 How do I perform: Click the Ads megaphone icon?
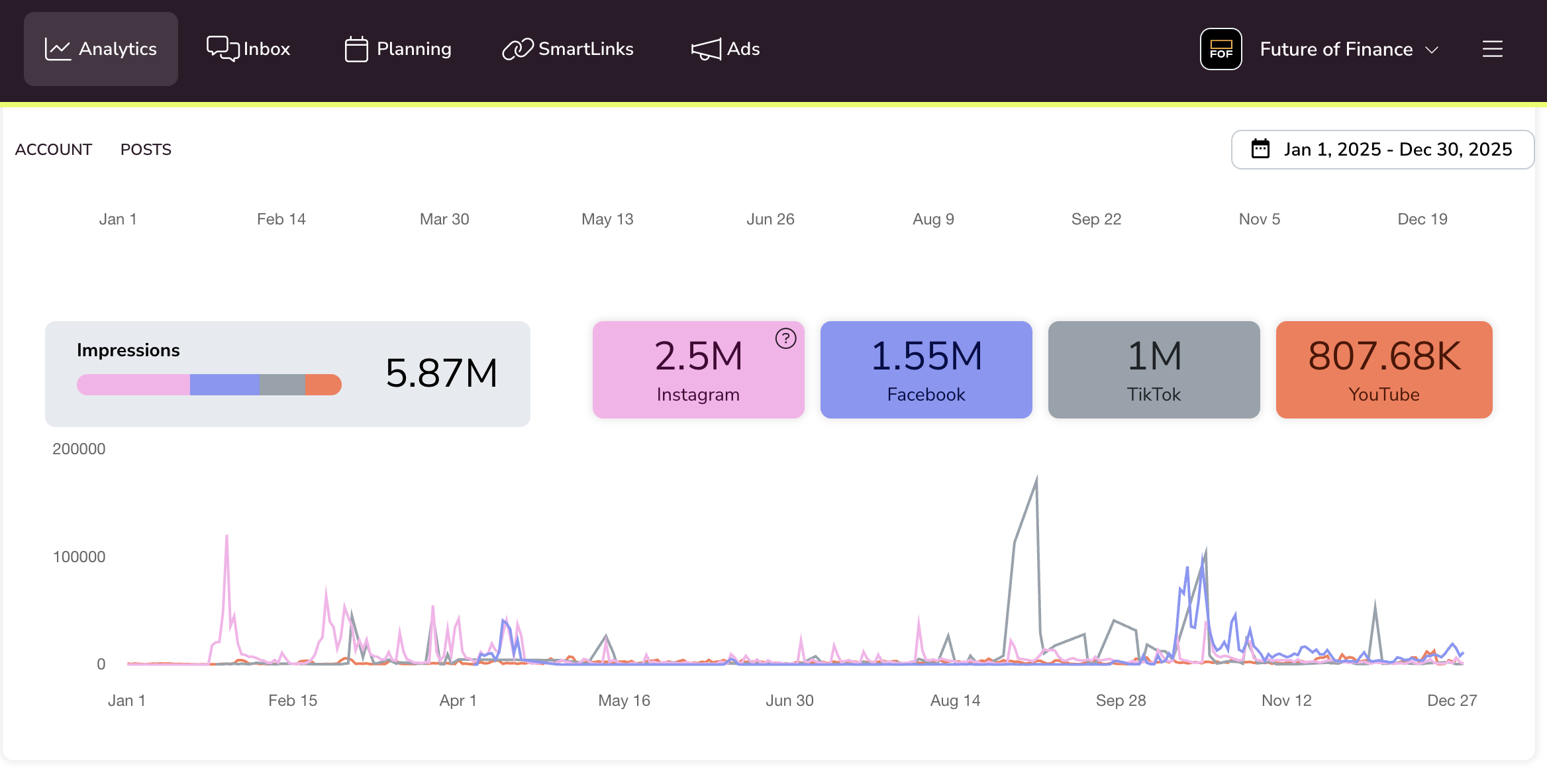(x=706, y=49)
